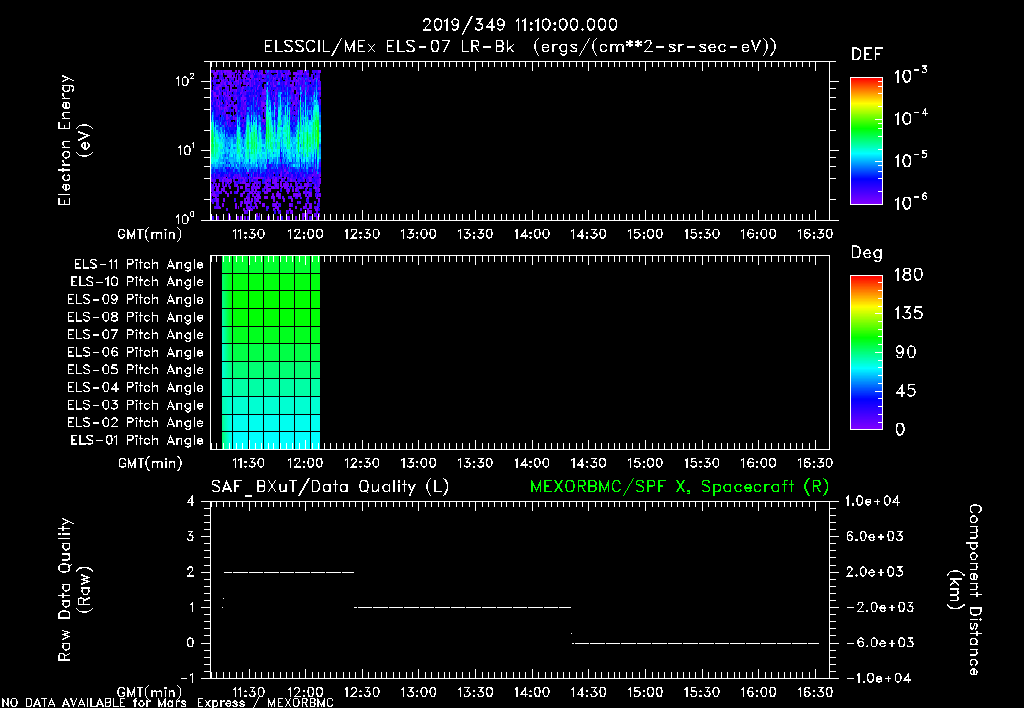Viewport: 1024px width, 708px height.
Task: Click the green MEXORBMC/SPF X, Spacecraft (R) heading
Action: click(x=679, y=487)
